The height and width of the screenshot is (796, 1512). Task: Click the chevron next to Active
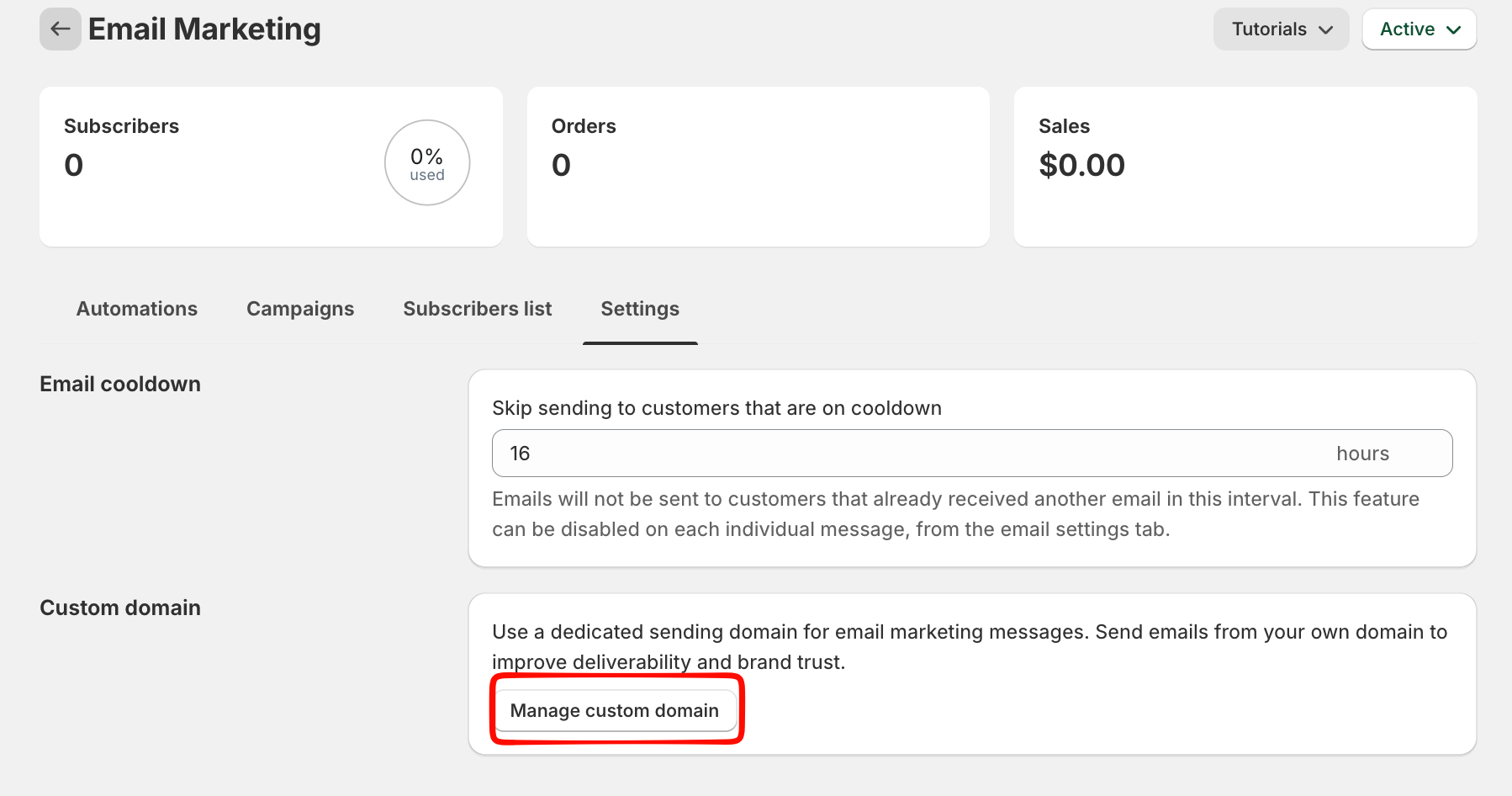tap(1453, 30)
